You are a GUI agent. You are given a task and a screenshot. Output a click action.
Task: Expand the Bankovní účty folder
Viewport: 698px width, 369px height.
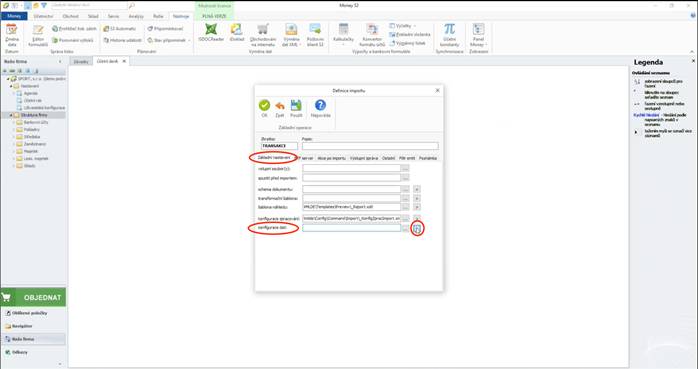(x=14, y=122)
